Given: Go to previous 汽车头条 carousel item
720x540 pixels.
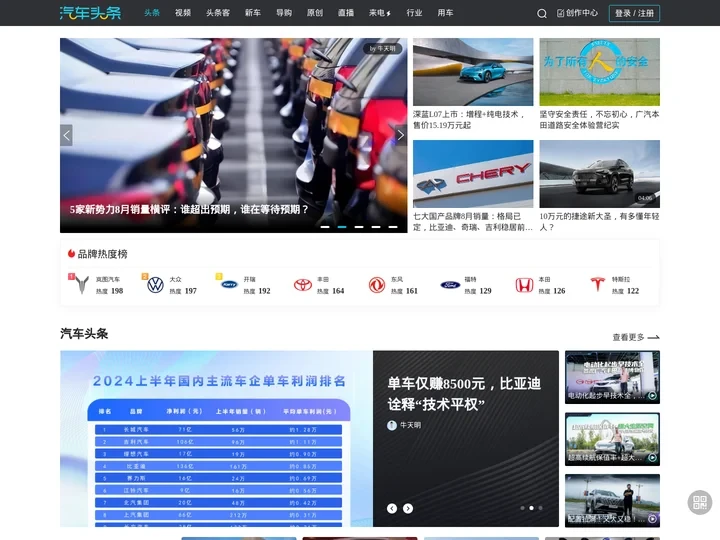Looking at the screenshot, I should (x=392, y=508).
